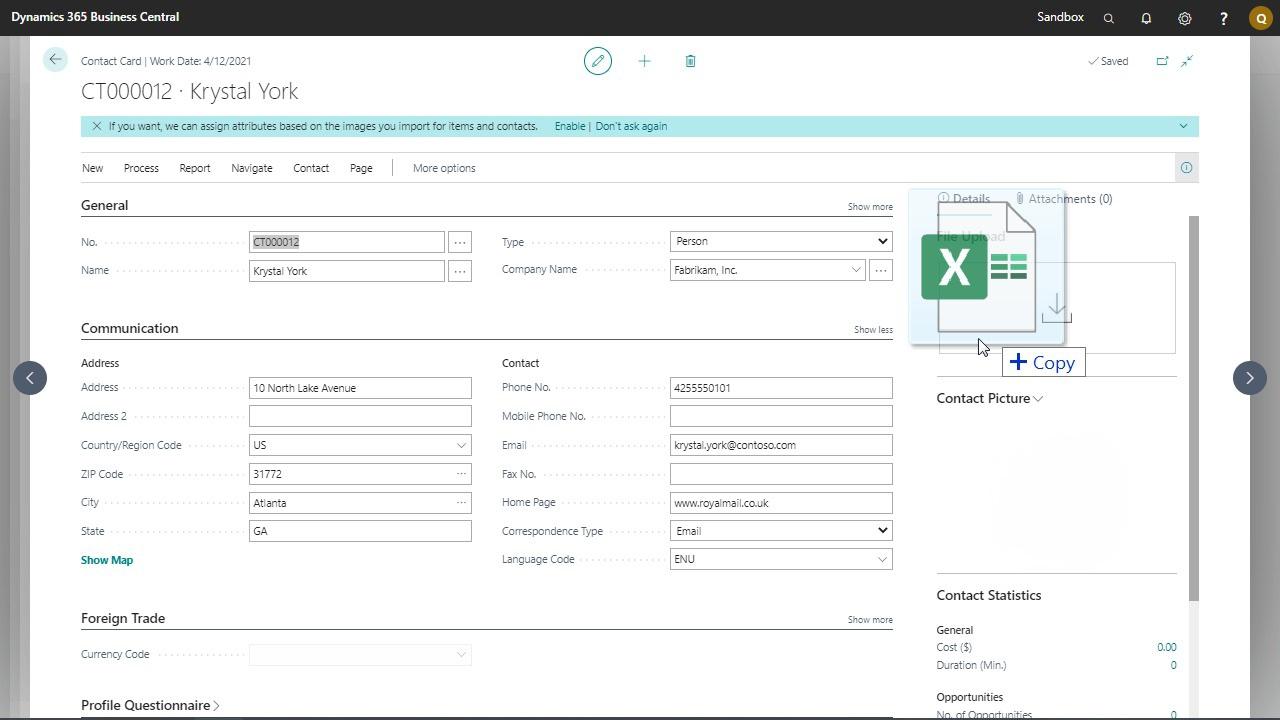Open the Correspondence Type dropdown

pos(780,531)
